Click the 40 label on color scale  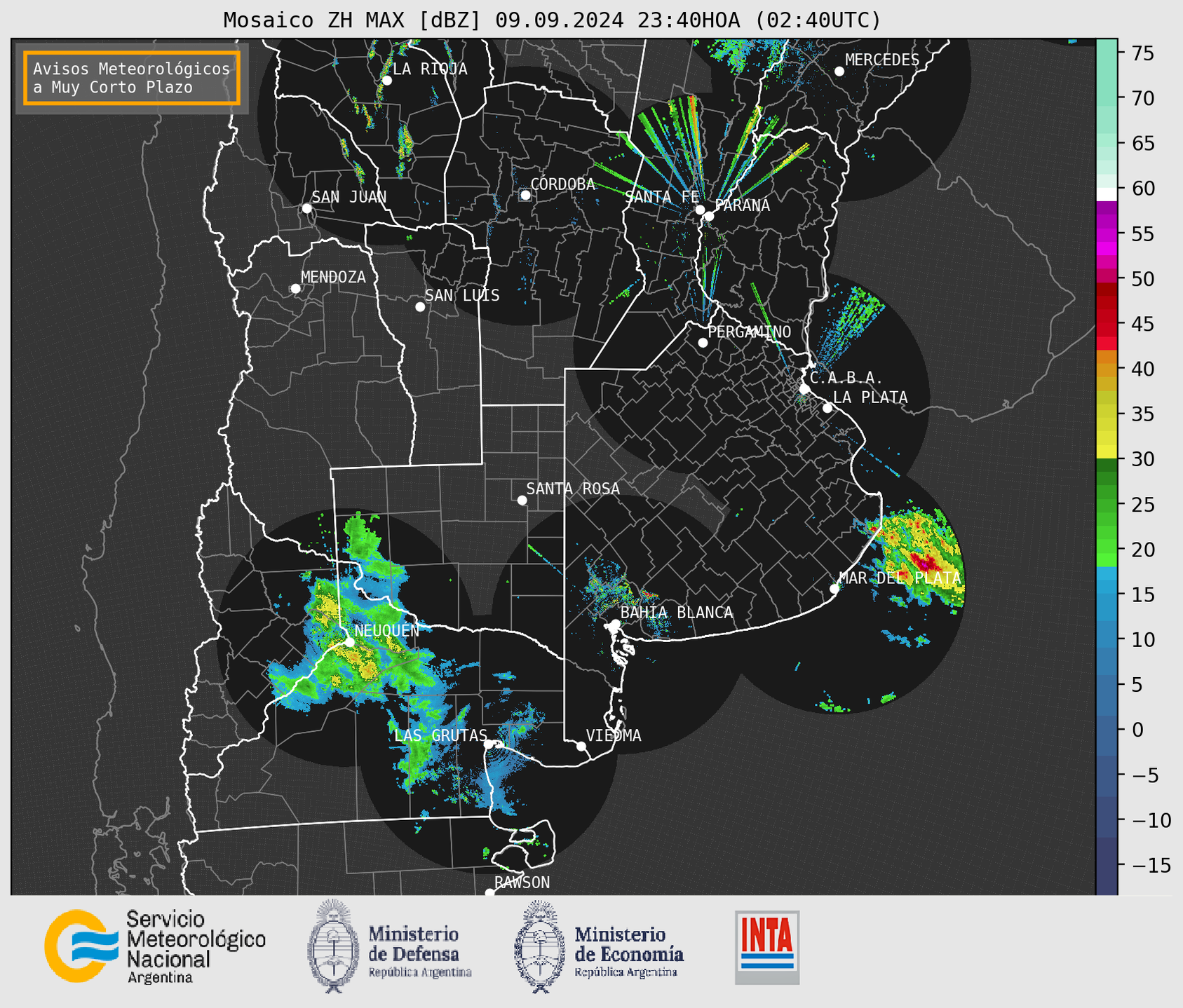click(1143, 369)
